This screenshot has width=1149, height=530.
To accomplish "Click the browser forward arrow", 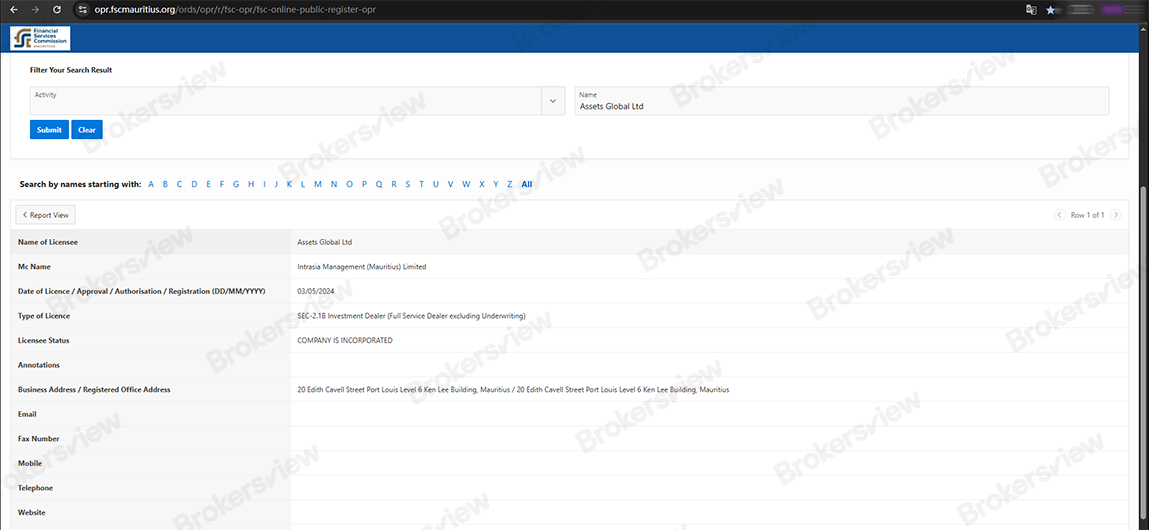I will [35, 9].
